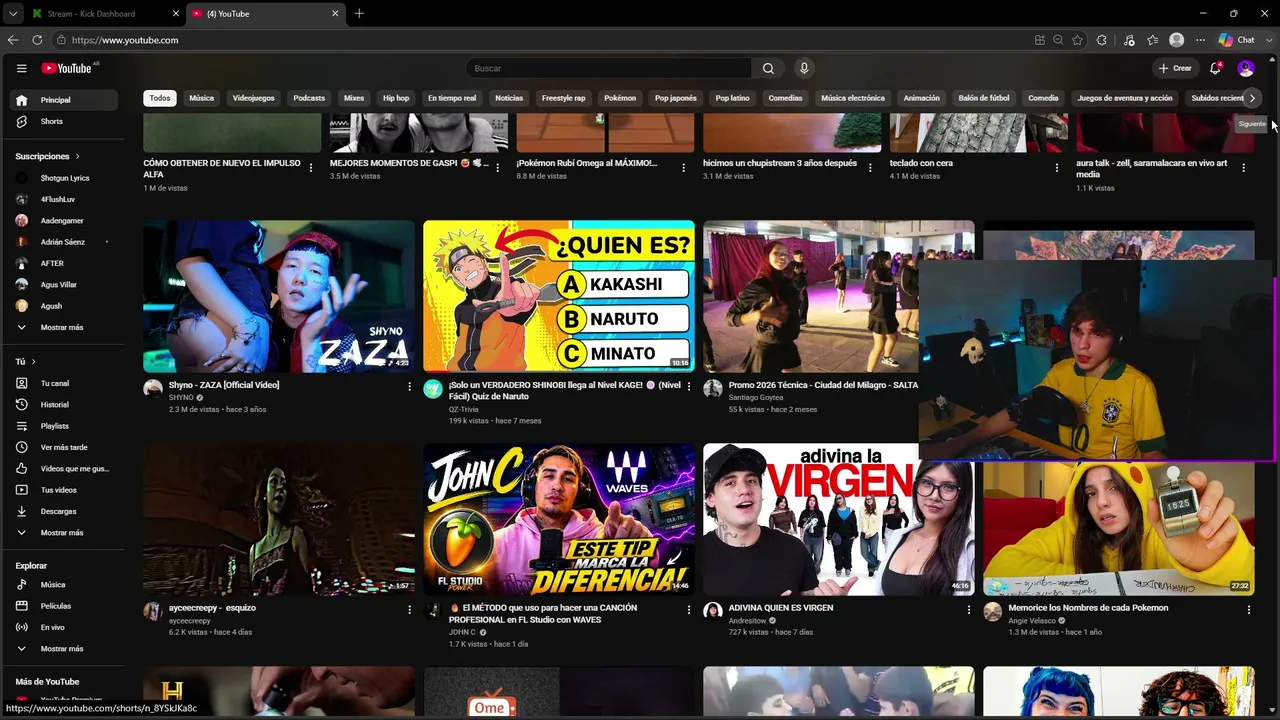
Task: Open Historial in the sidebar
Action: click(64, 405)
